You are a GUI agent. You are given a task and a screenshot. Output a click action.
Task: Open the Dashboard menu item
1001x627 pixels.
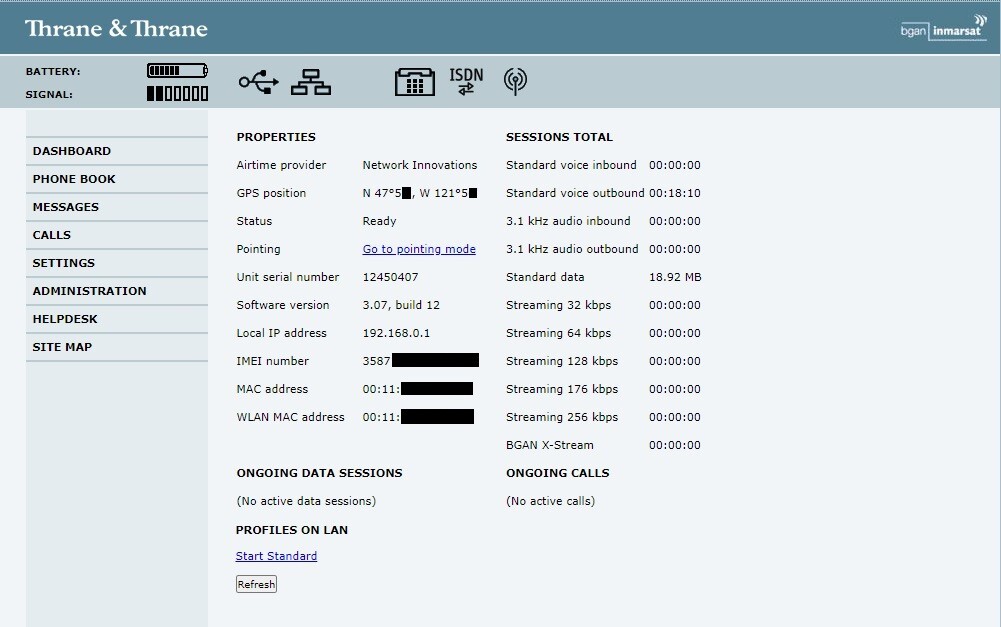[x=117, y=151]
